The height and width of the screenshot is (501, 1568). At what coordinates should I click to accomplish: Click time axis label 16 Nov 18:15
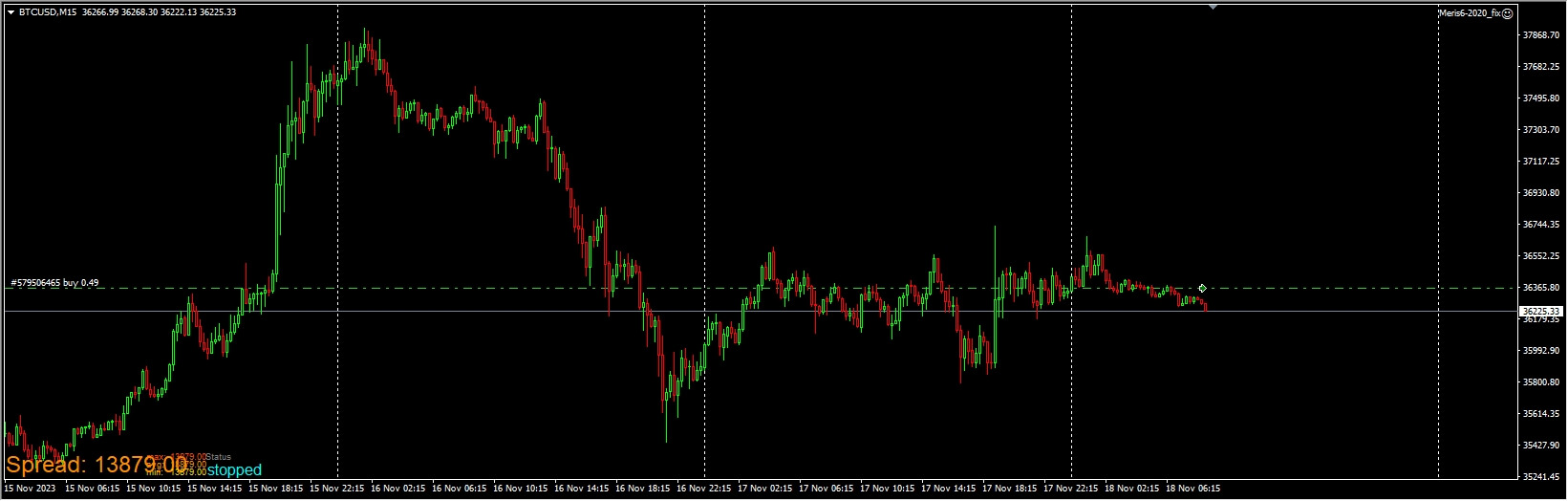point(643,489)
